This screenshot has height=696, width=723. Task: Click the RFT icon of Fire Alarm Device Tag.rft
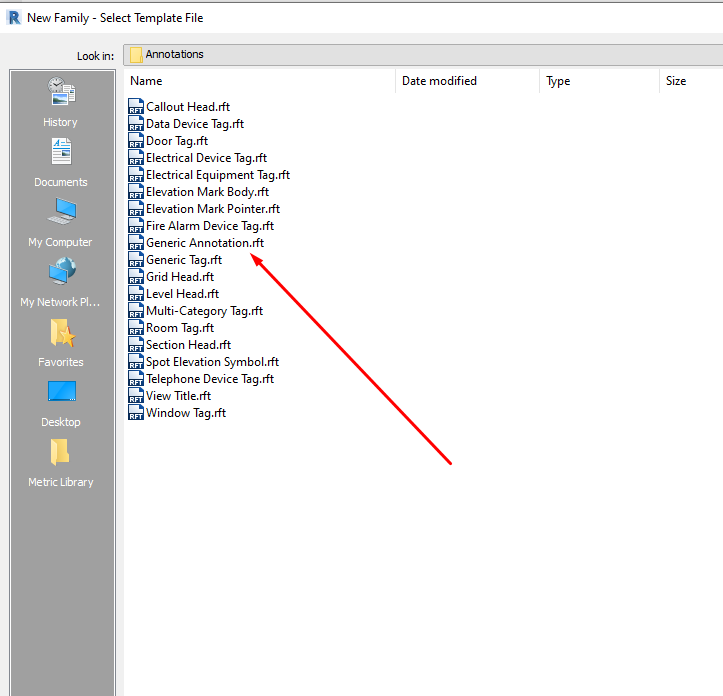pos(136,226)
